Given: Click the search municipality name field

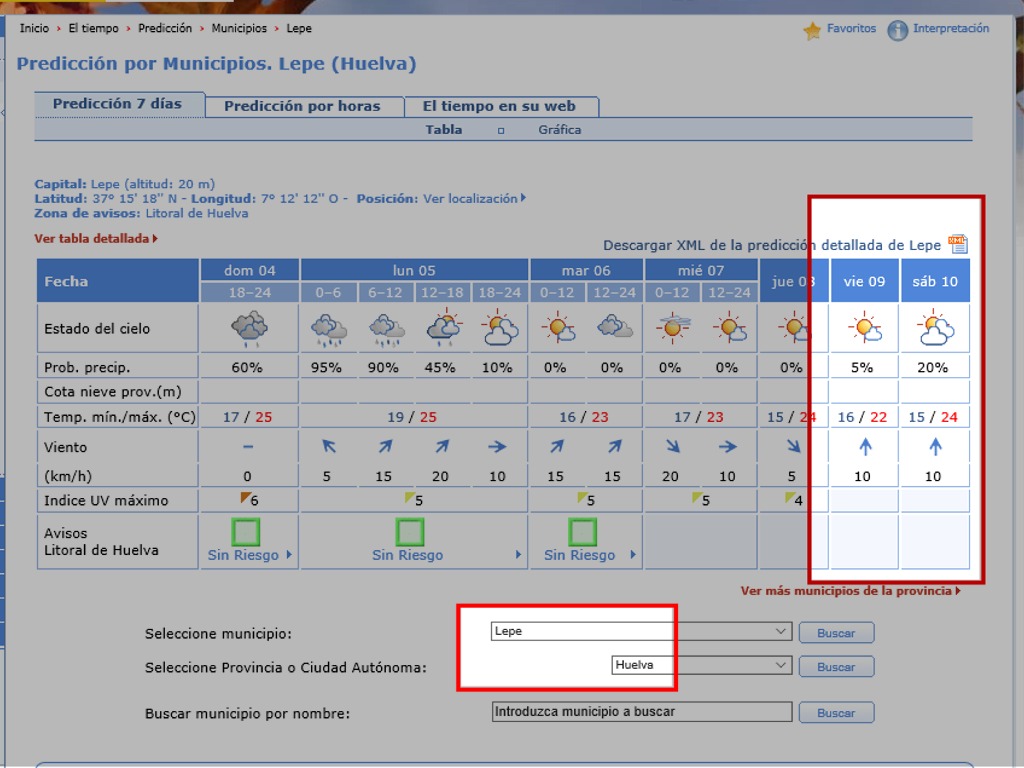Looking at the screenshot, I should click(x=641, y=712).
